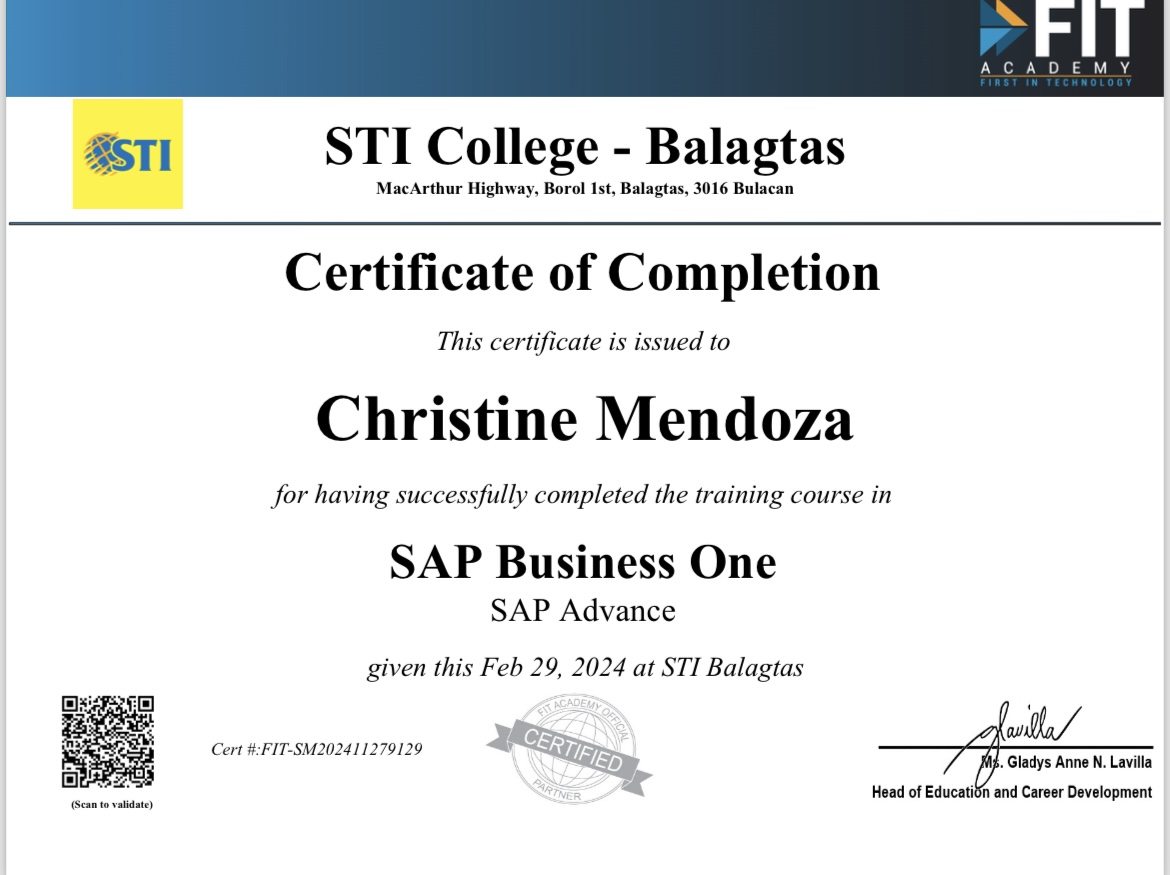Click 'Head of Education and Career Development'

[x=1012, y=792]
